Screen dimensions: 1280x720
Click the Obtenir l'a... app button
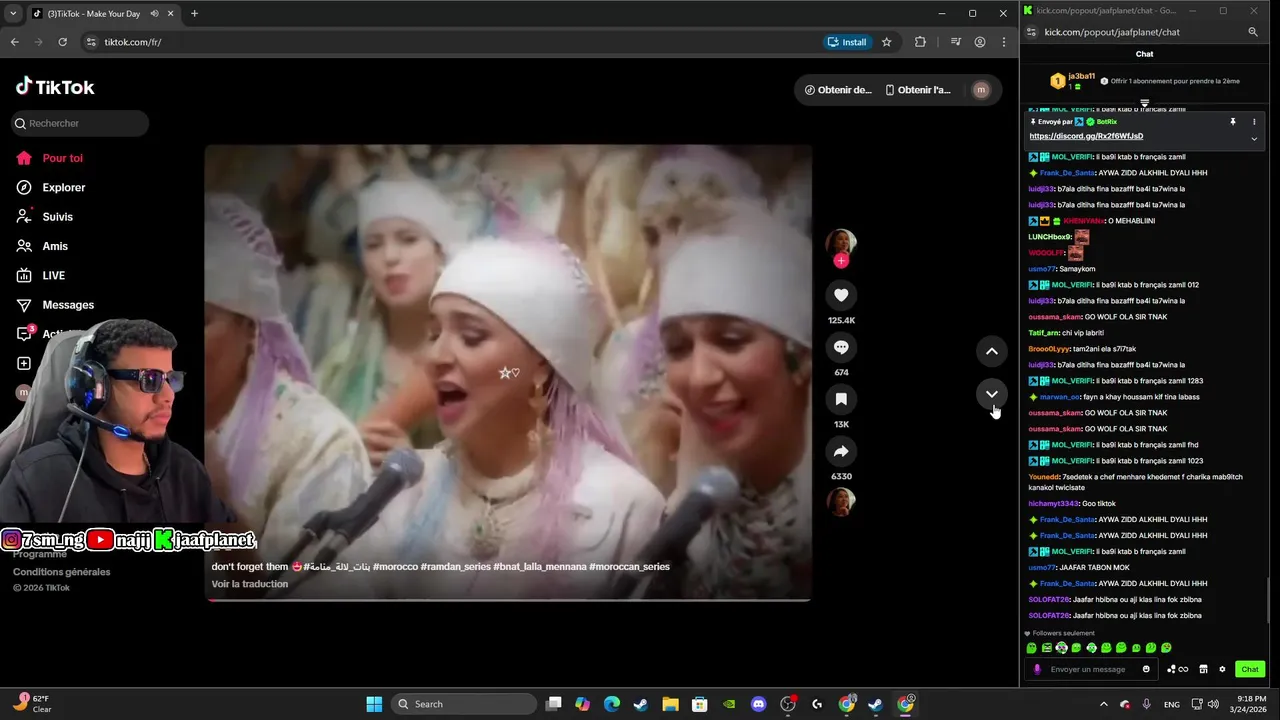918,90
